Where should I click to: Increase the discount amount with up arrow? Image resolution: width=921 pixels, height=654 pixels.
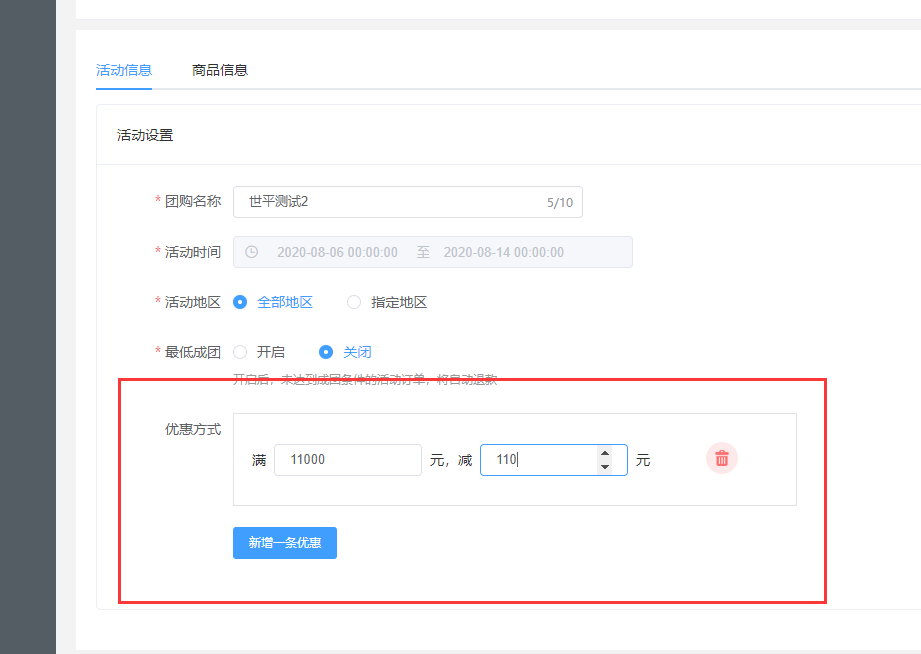pos(604,453)
